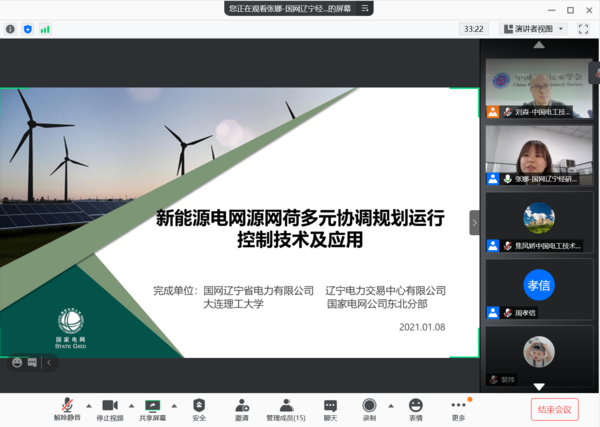Image resolution: width=600 pixels, height=427 pixels.
Task: Open the 更多 more options menu
Action: [458, 406]
